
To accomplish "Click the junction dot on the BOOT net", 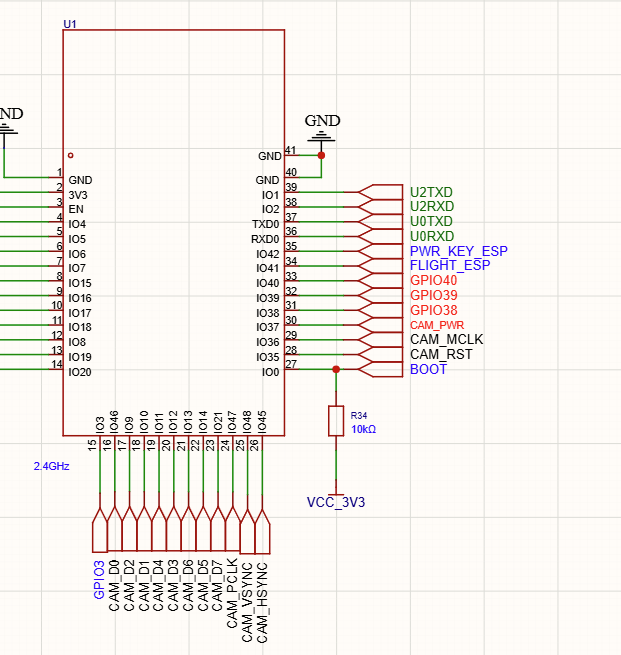I will pyautogui.click(x=336, y=369).
